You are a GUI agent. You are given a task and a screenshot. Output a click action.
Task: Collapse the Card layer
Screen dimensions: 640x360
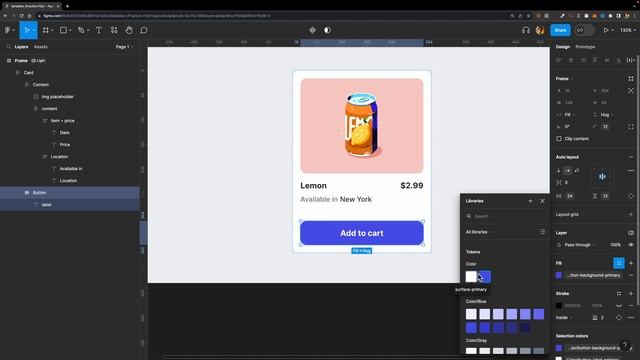tap(18, 73)
